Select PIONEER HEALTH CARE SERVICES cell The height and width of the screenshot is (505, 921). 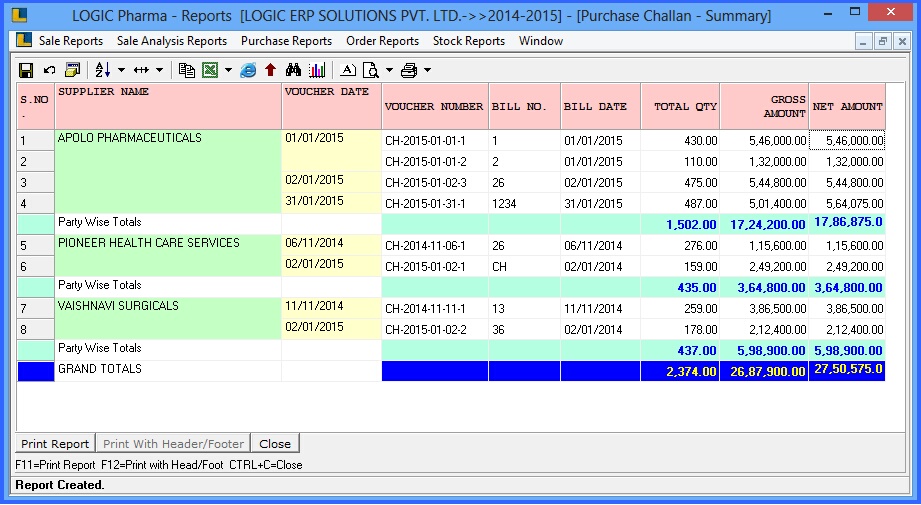[x=168, y=255]
